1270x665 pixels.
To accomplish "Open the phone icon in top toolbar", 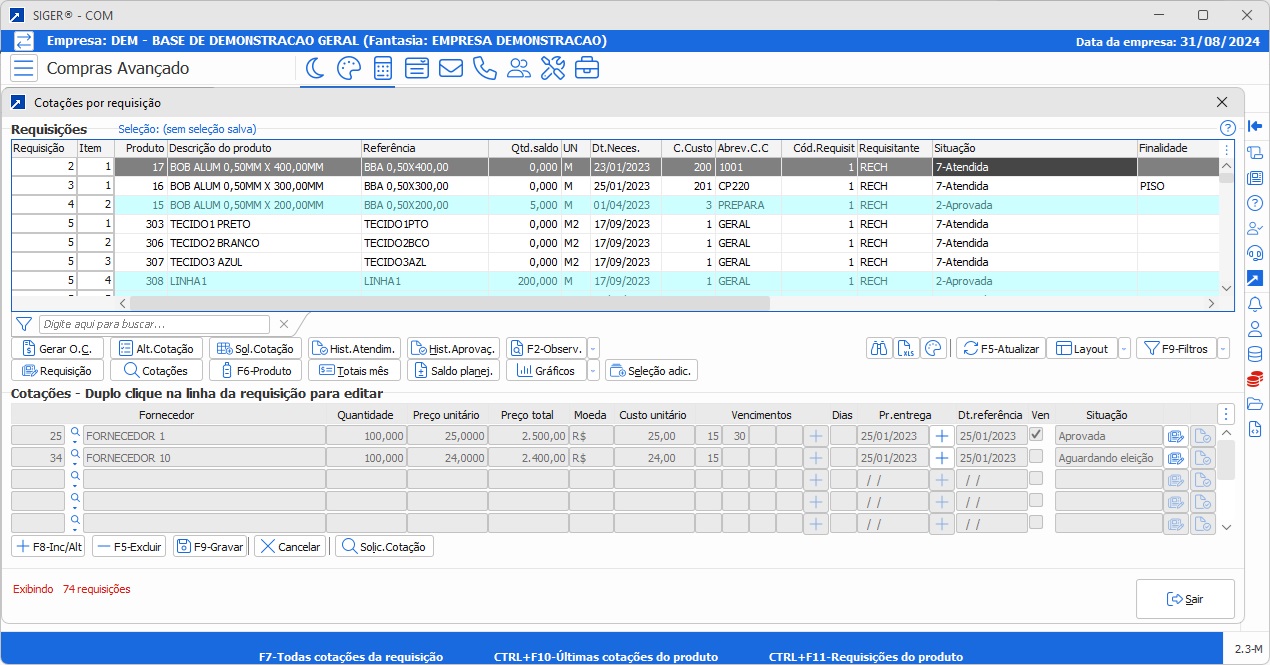I will point(484,69).
